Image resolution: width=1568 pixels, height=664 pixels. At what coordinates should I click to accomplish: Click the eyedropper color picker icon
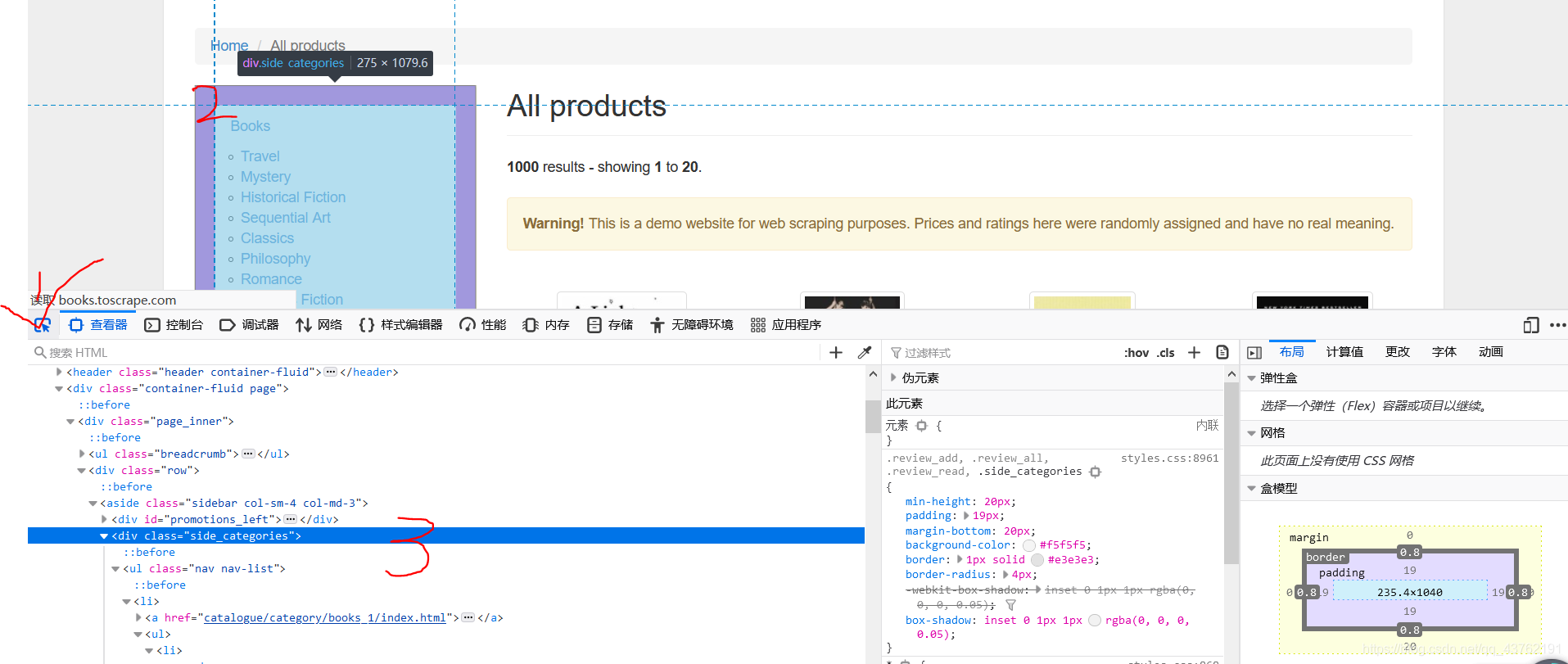click(864, 353)
